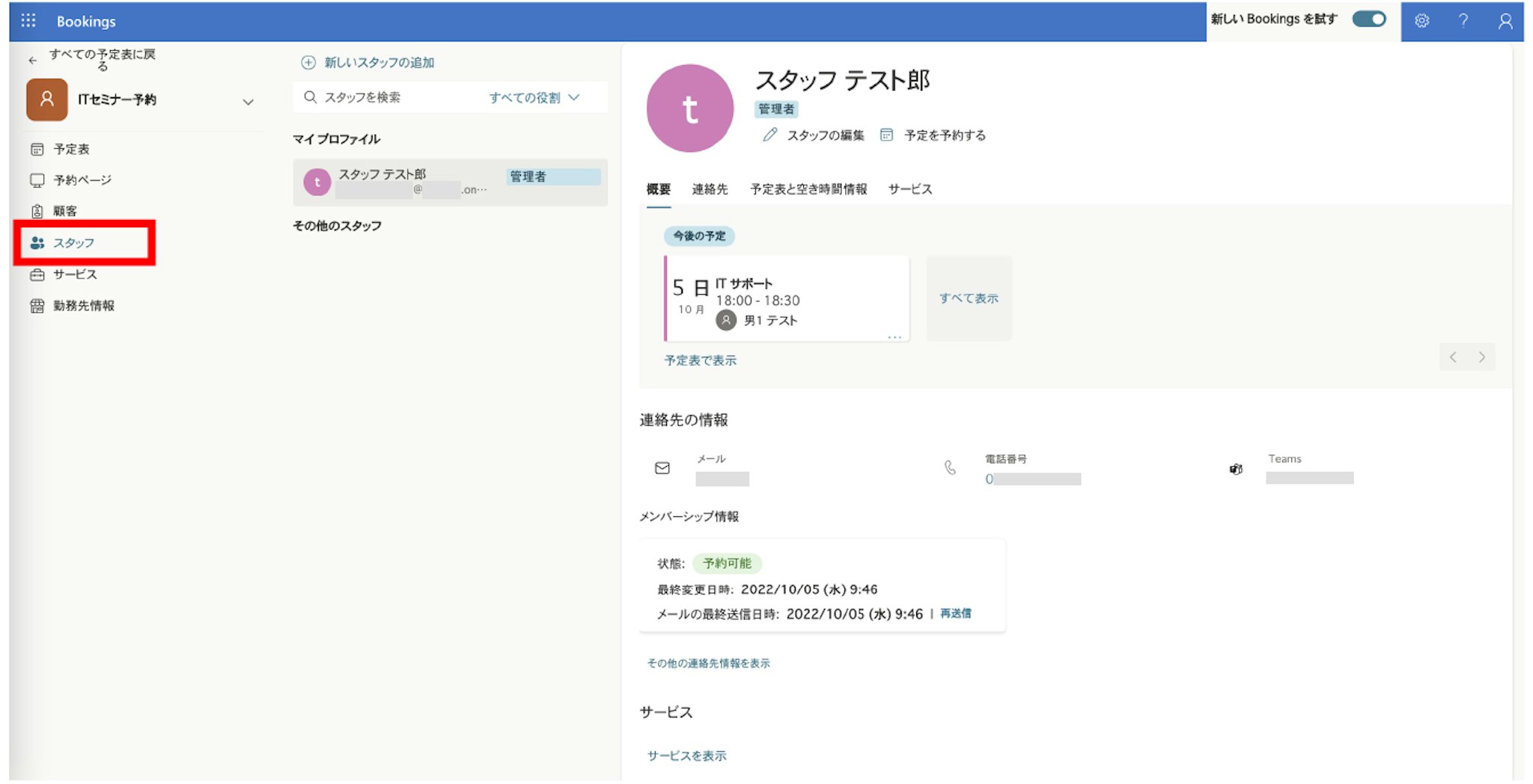The width and height of the screenshot is (1533, 784).
Task: Click the help question mark icon
Action: tap(1463, 21)
